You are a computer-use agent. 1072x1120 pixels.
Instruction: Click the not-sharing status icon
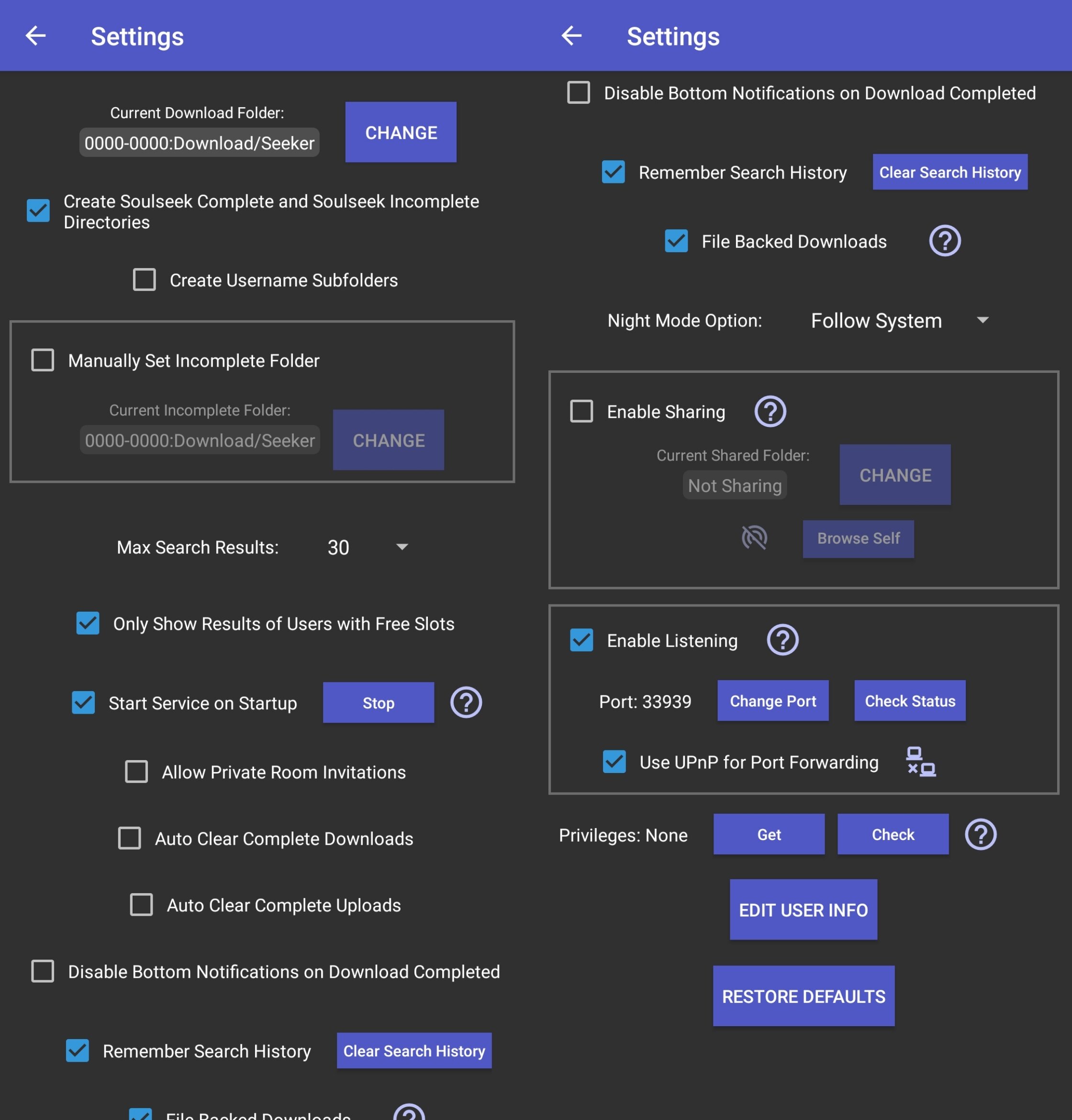click(754, 538)
